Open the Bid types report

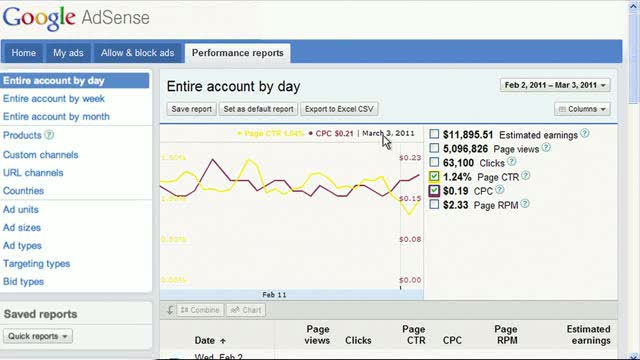coord(23,282)
